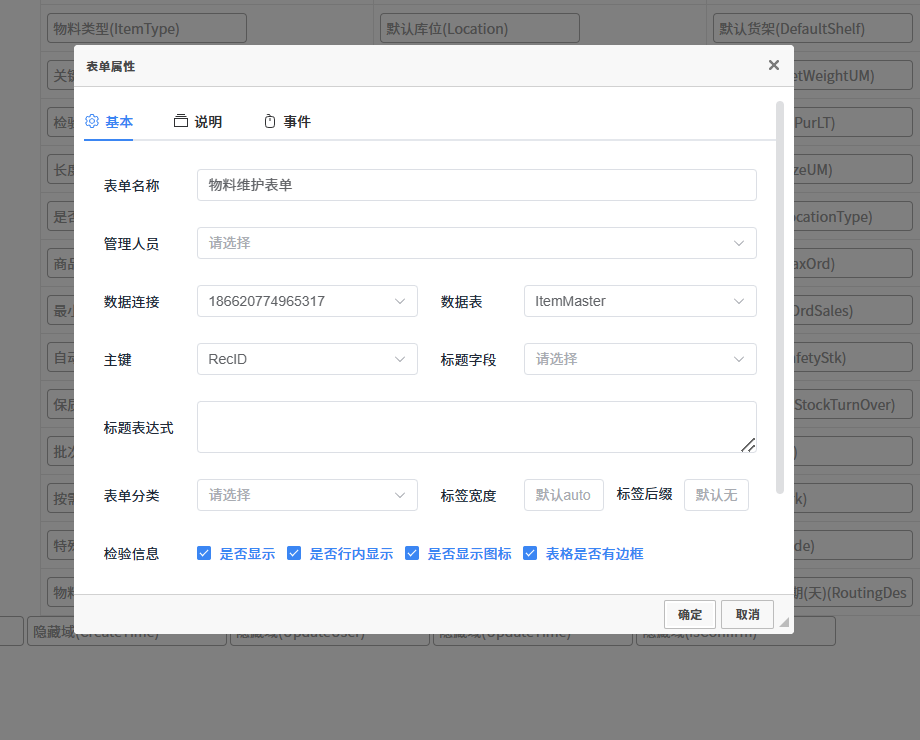
Task: Close the 表单属性 dialog with X
Action: coord(773,65)
